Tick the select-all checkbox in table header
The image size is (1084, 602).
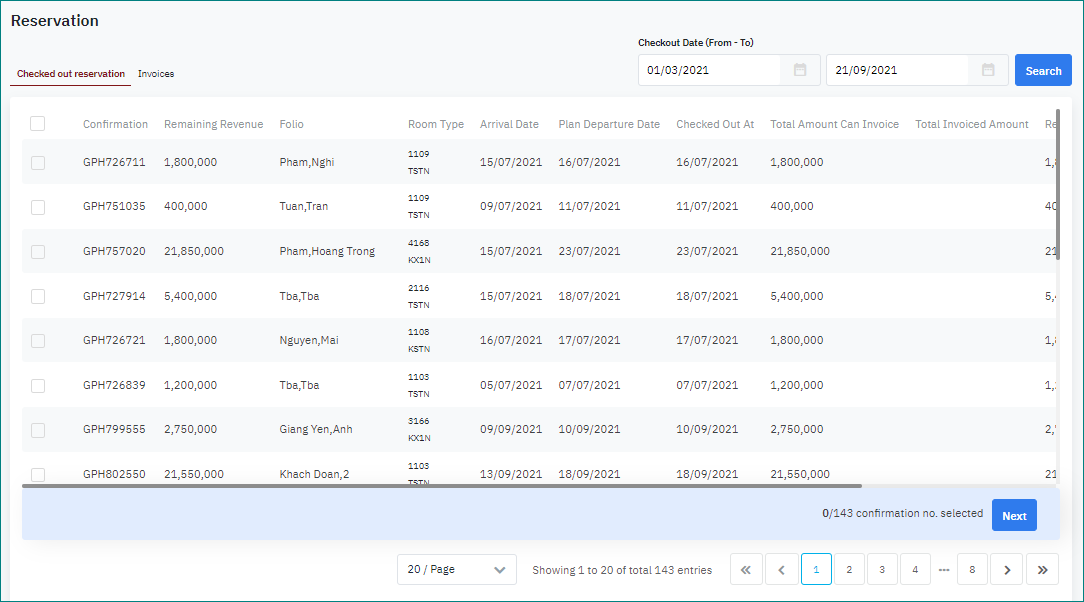click(37, 124)
